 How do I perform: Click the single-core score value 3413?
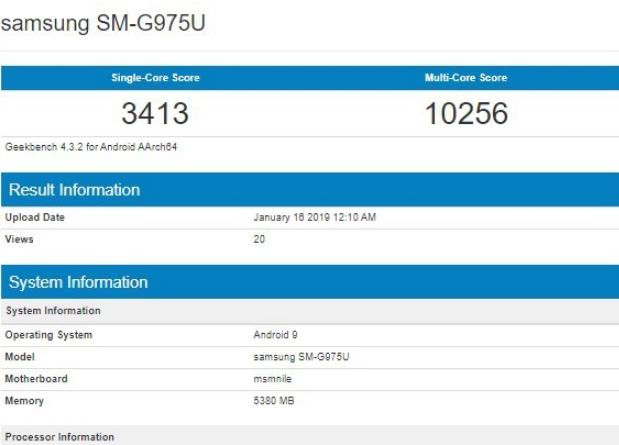[x=155, y=113]
